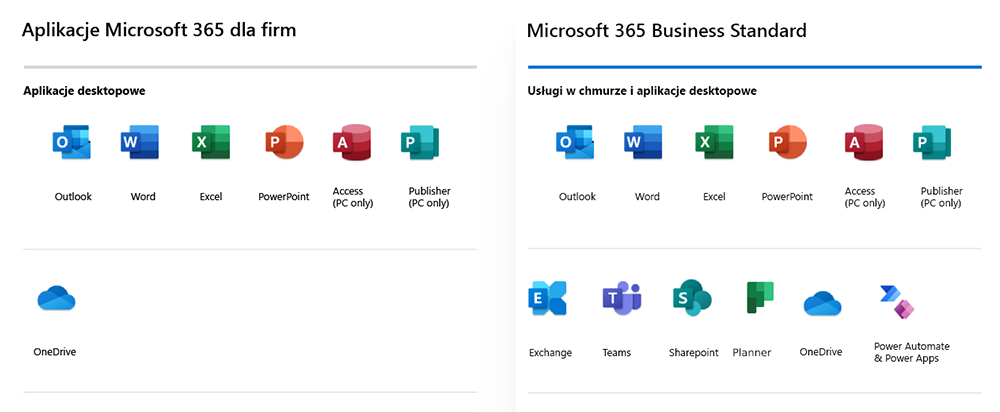Click the Aplikacje Microsoft 365 dla firm heading
Image resolution: width=1000 pixels, height=412 pixels.
(x=159, y=30)
